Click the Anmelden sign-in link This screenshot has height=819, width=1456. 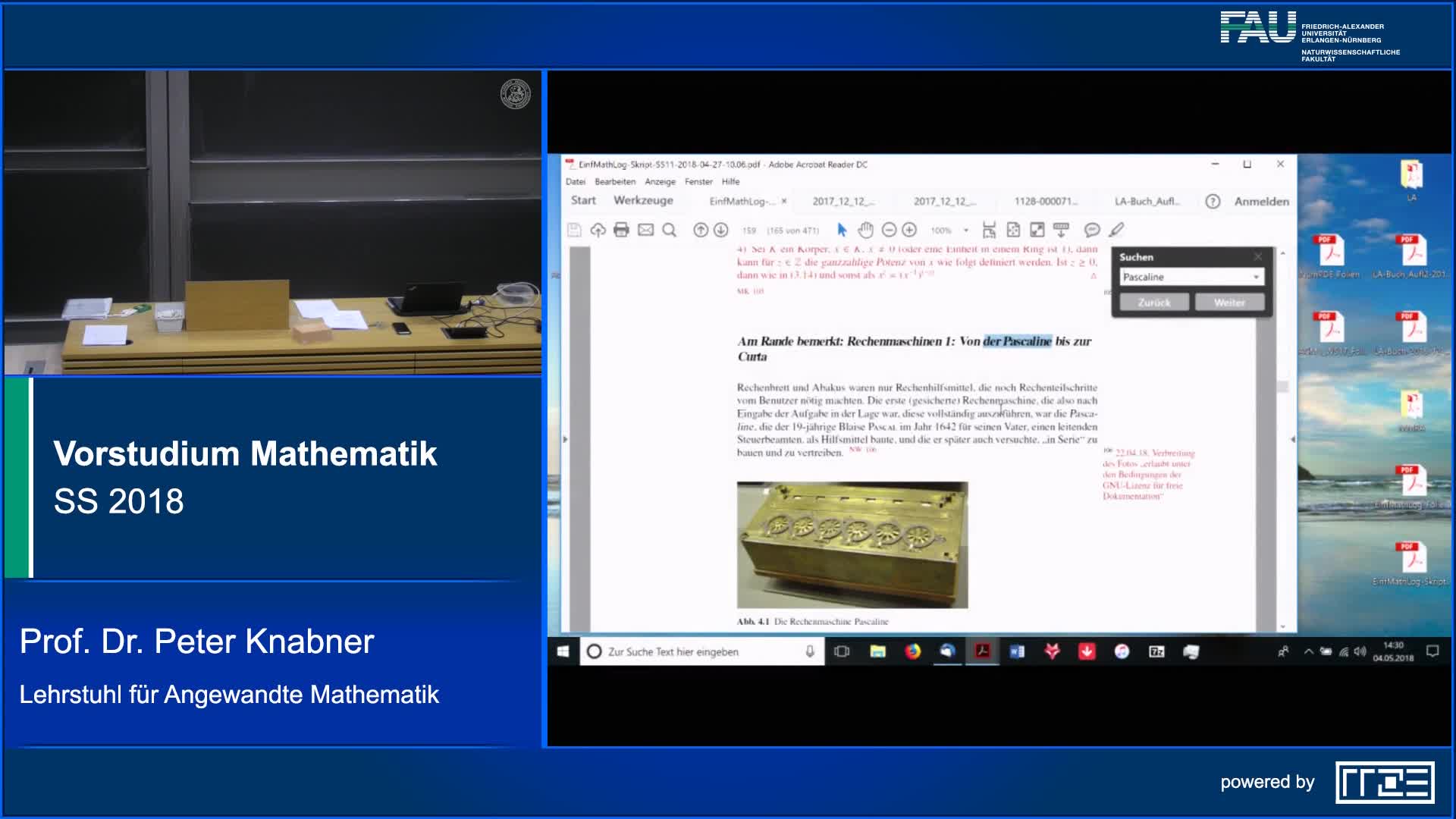click(1261, 202)
